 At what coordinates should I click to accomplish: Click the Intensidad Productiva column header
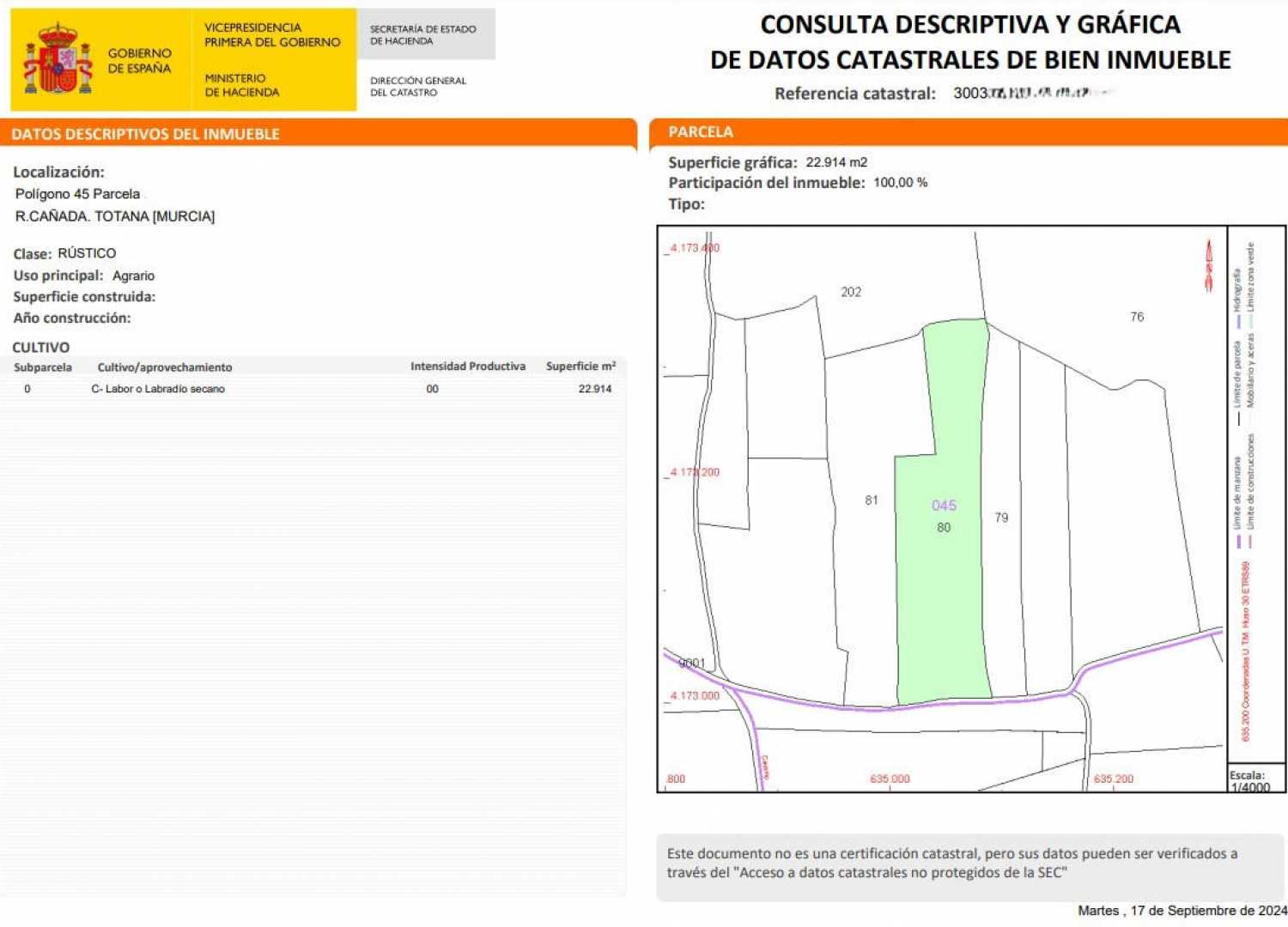tap(467, 367)
